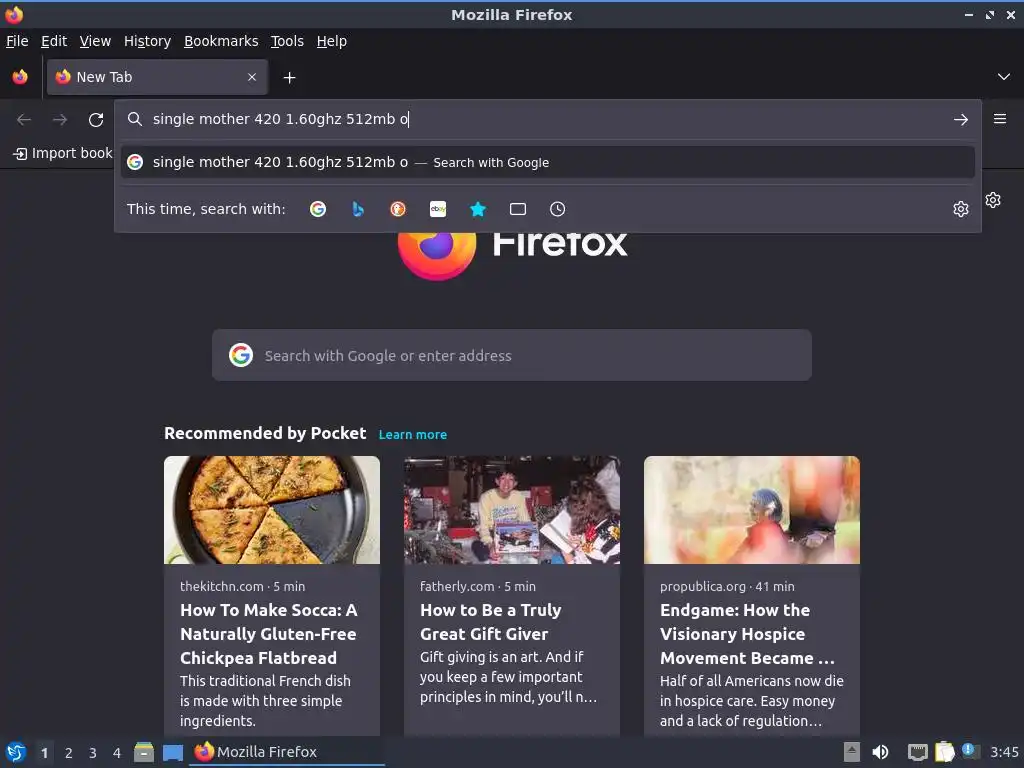Open new tab personalize gear icon

click(x=993, y=200)
